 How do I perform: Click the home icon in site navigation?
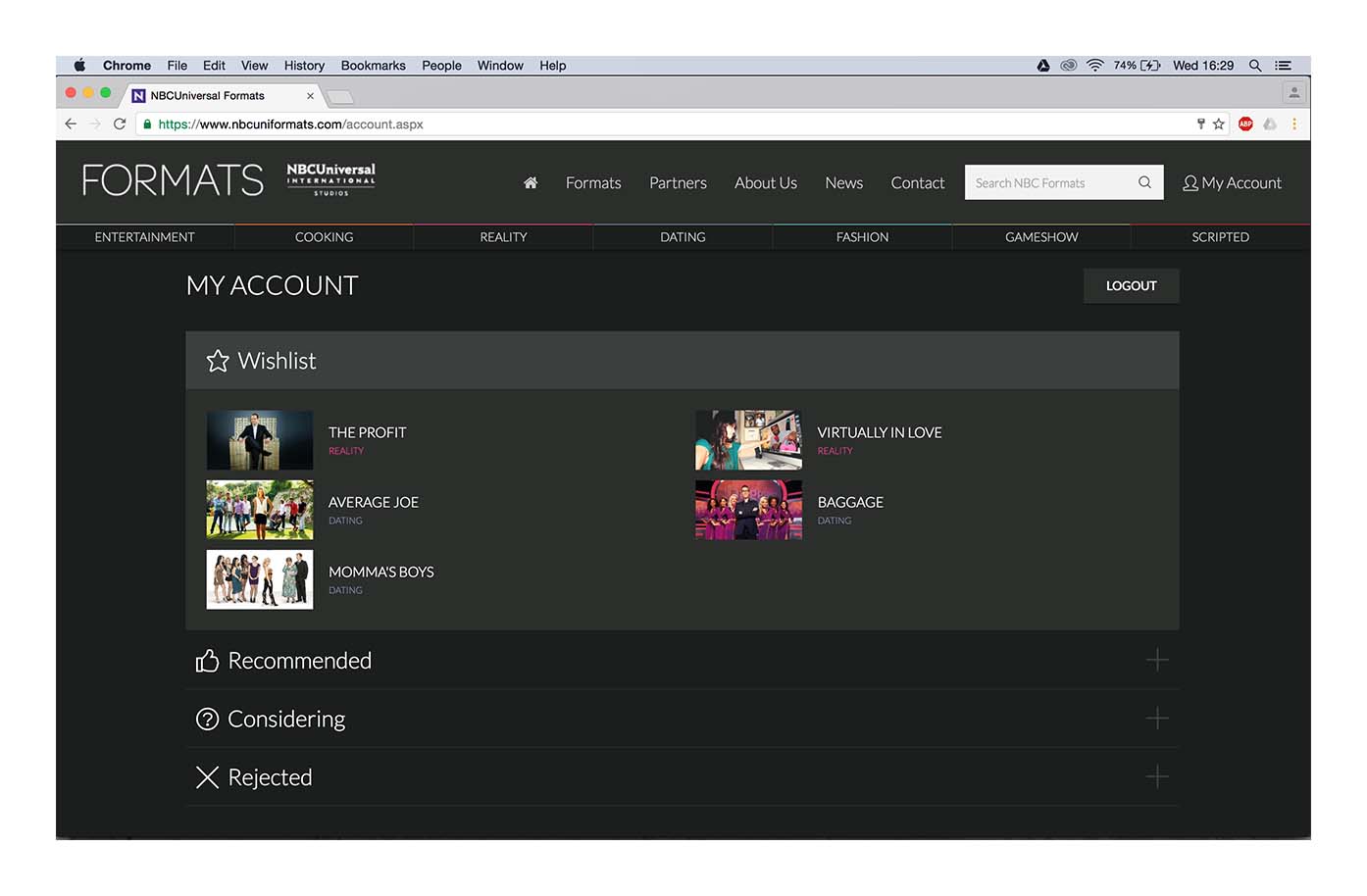(531, 182)
